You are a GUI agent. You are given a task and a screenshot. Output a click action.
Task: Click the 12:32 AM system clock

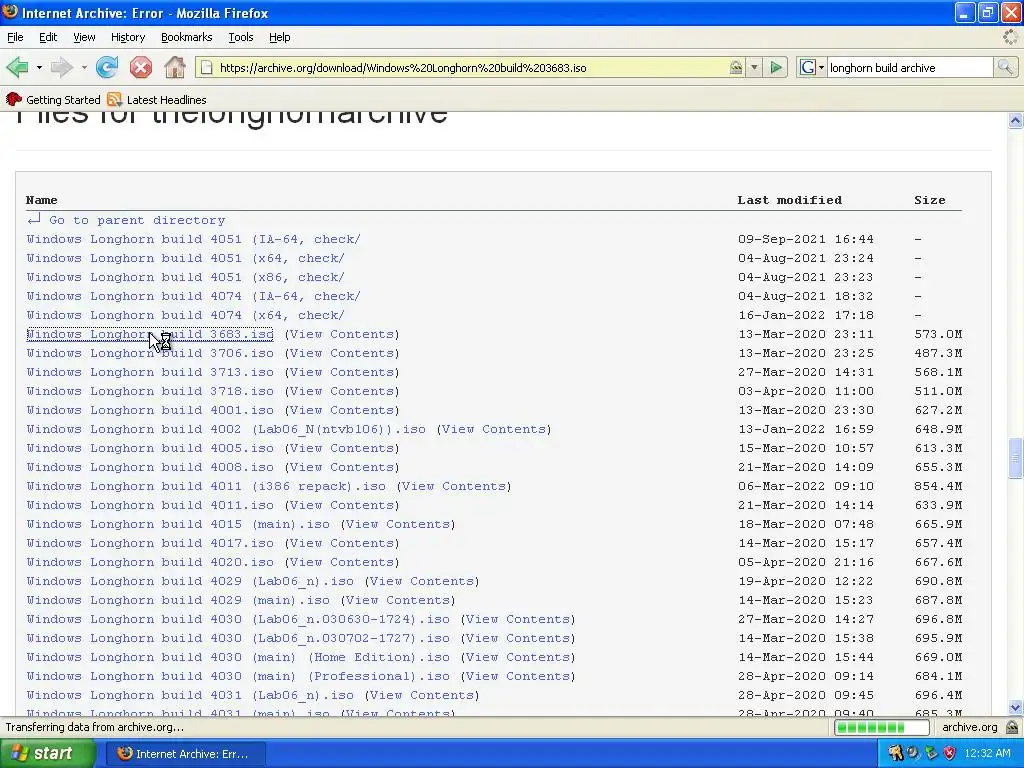(987, 753)
